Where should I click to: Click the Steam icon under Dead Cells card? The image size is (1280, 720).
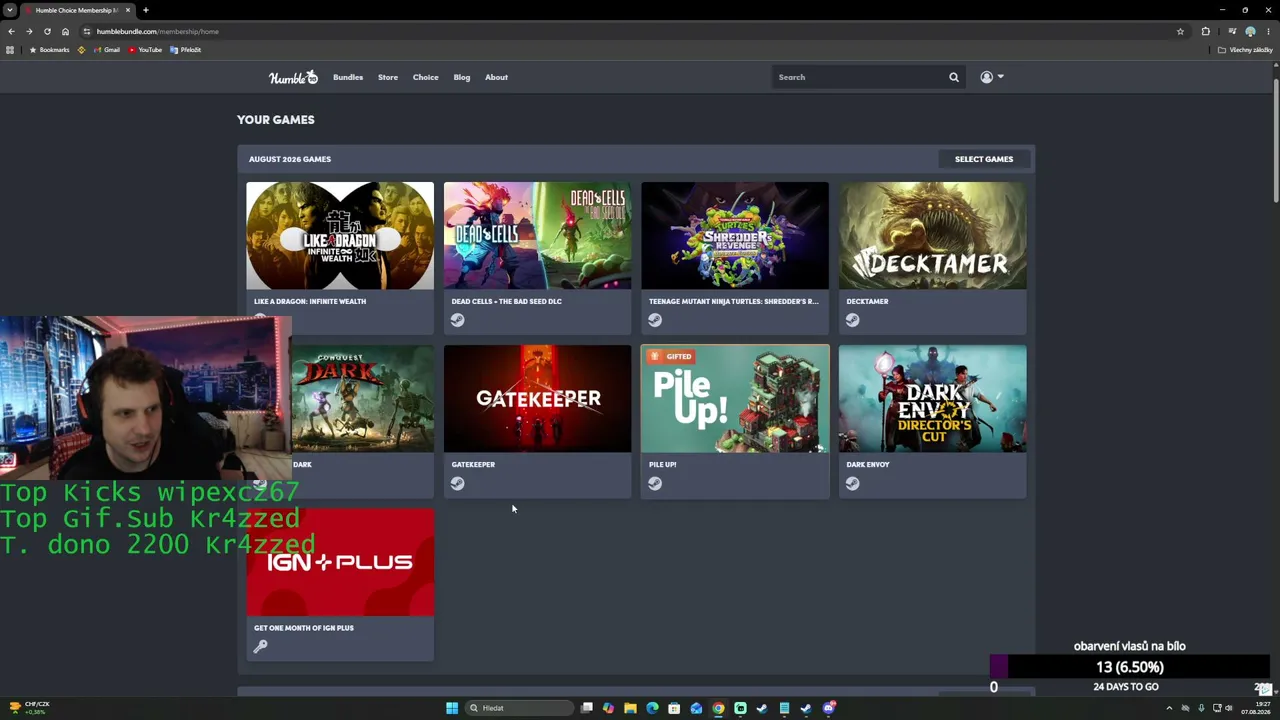point(457,320)
